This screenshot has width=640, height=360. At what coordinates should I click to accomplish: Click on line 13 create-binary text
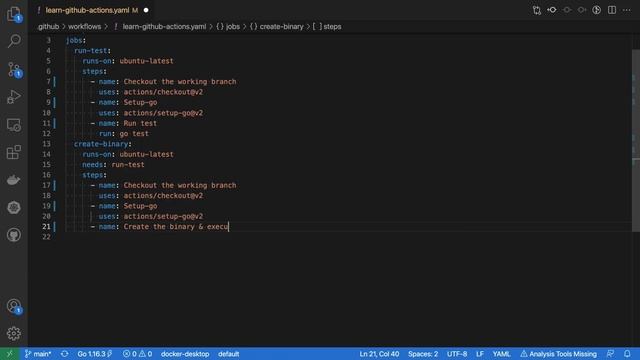click(x=102, y=144)
